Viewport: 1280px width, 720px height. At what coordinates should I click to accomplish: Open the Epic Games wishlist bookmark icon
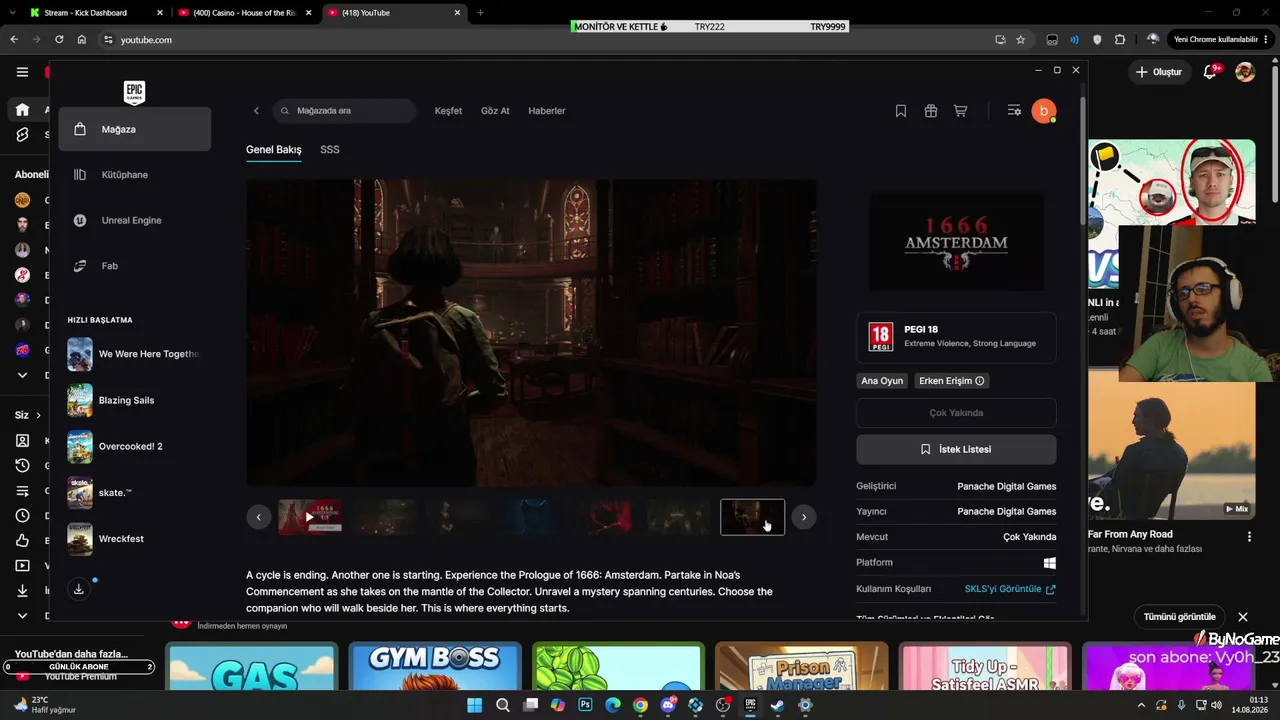click(x=901, y=111)
